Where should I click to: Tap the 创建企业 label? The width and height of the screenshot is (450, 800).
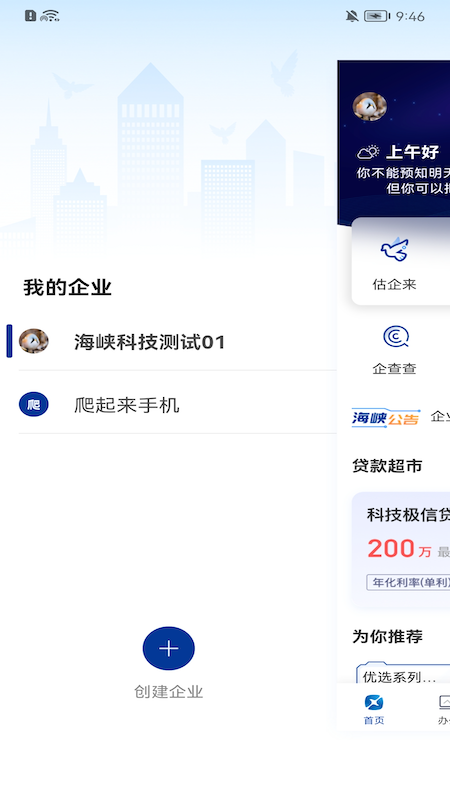tap(168, 692)
